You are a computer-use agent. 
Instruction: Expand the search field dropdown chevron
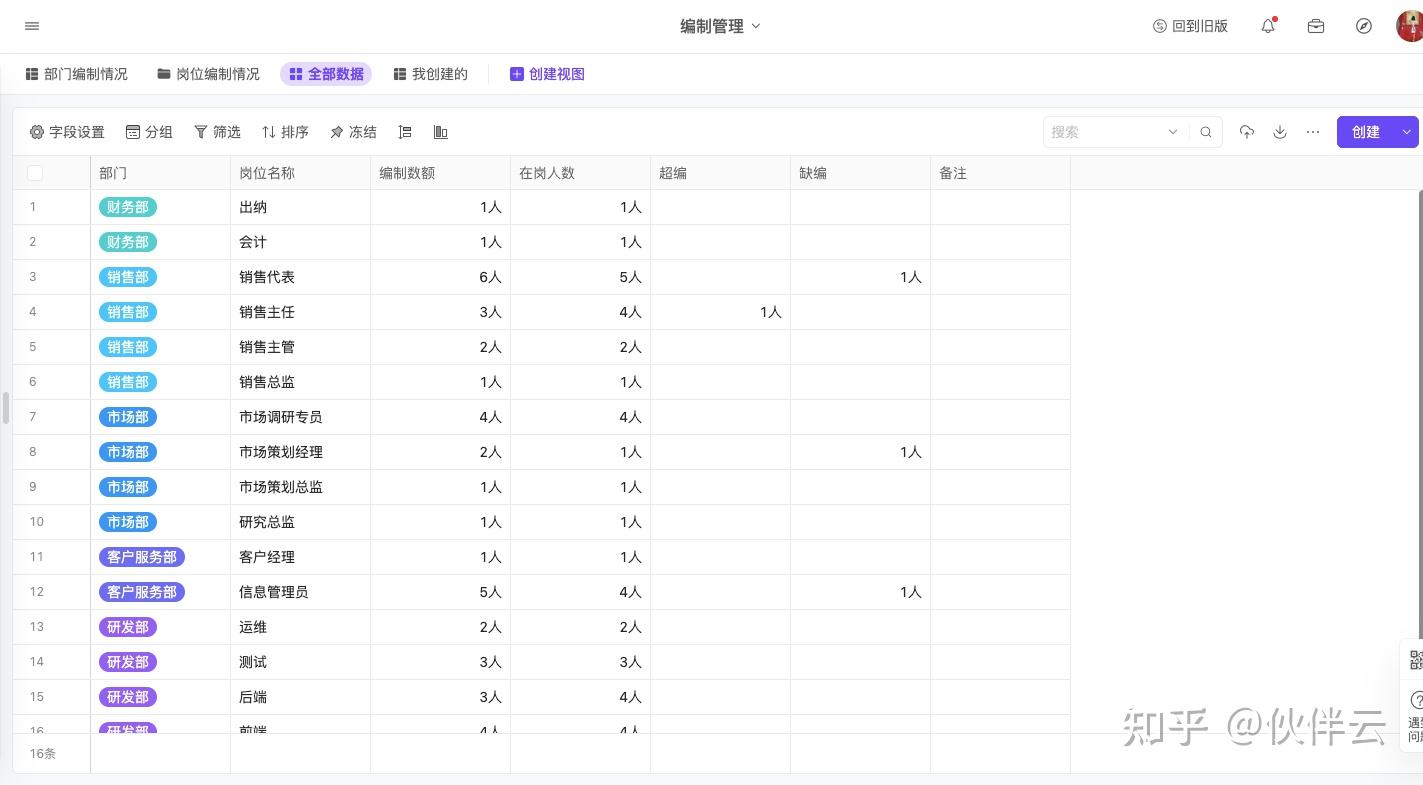pos(1173,132)
